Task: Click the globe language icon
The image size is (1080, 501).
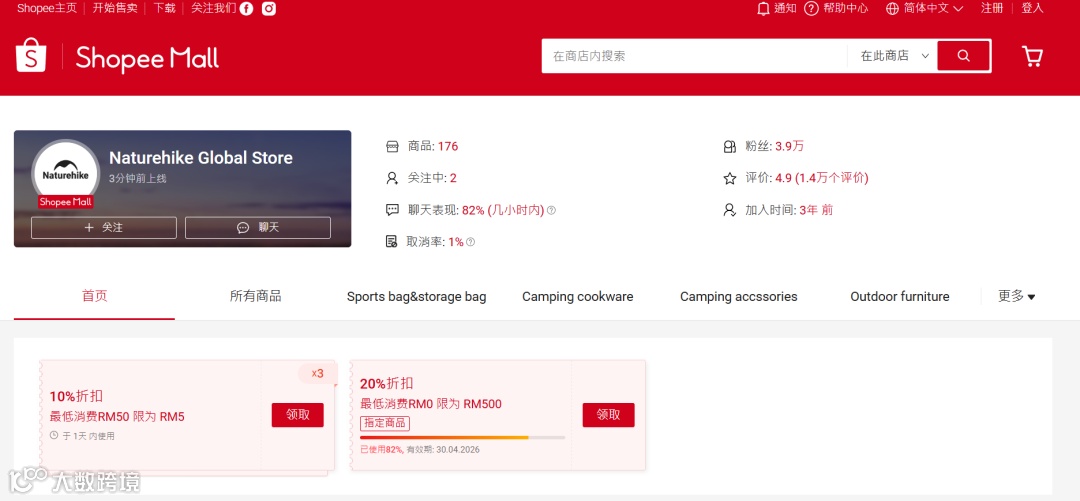Action: click(x=892, y=8)
